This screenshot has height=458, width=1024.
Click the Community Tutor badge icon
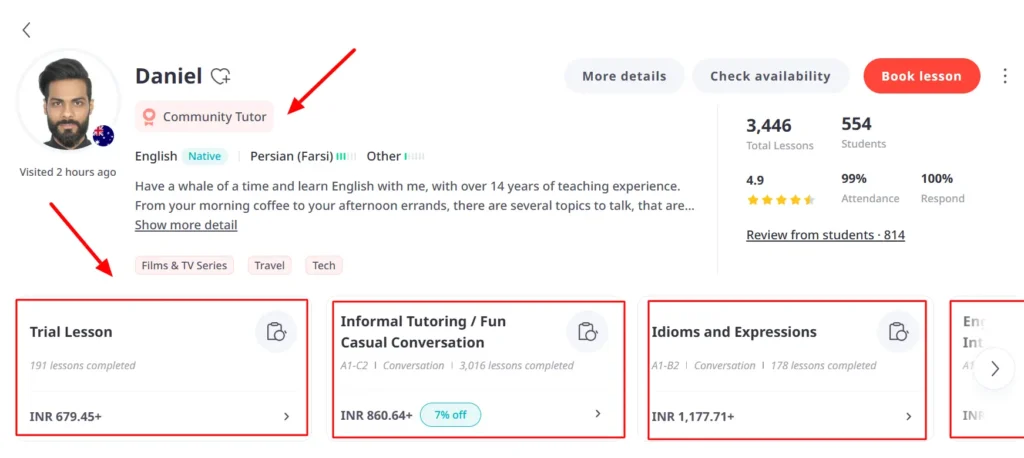click(149, 117)
